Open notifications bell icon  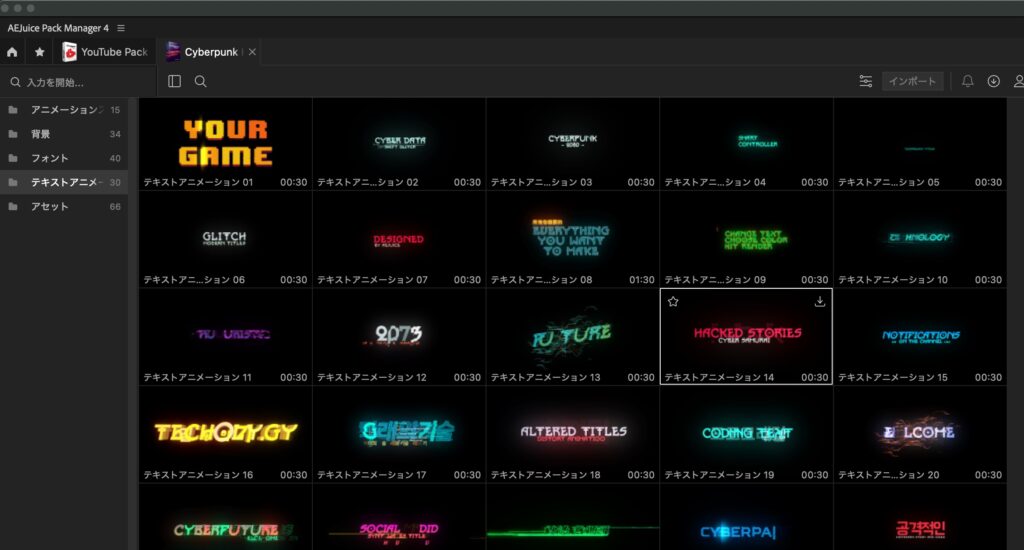(x=968, y=81)
